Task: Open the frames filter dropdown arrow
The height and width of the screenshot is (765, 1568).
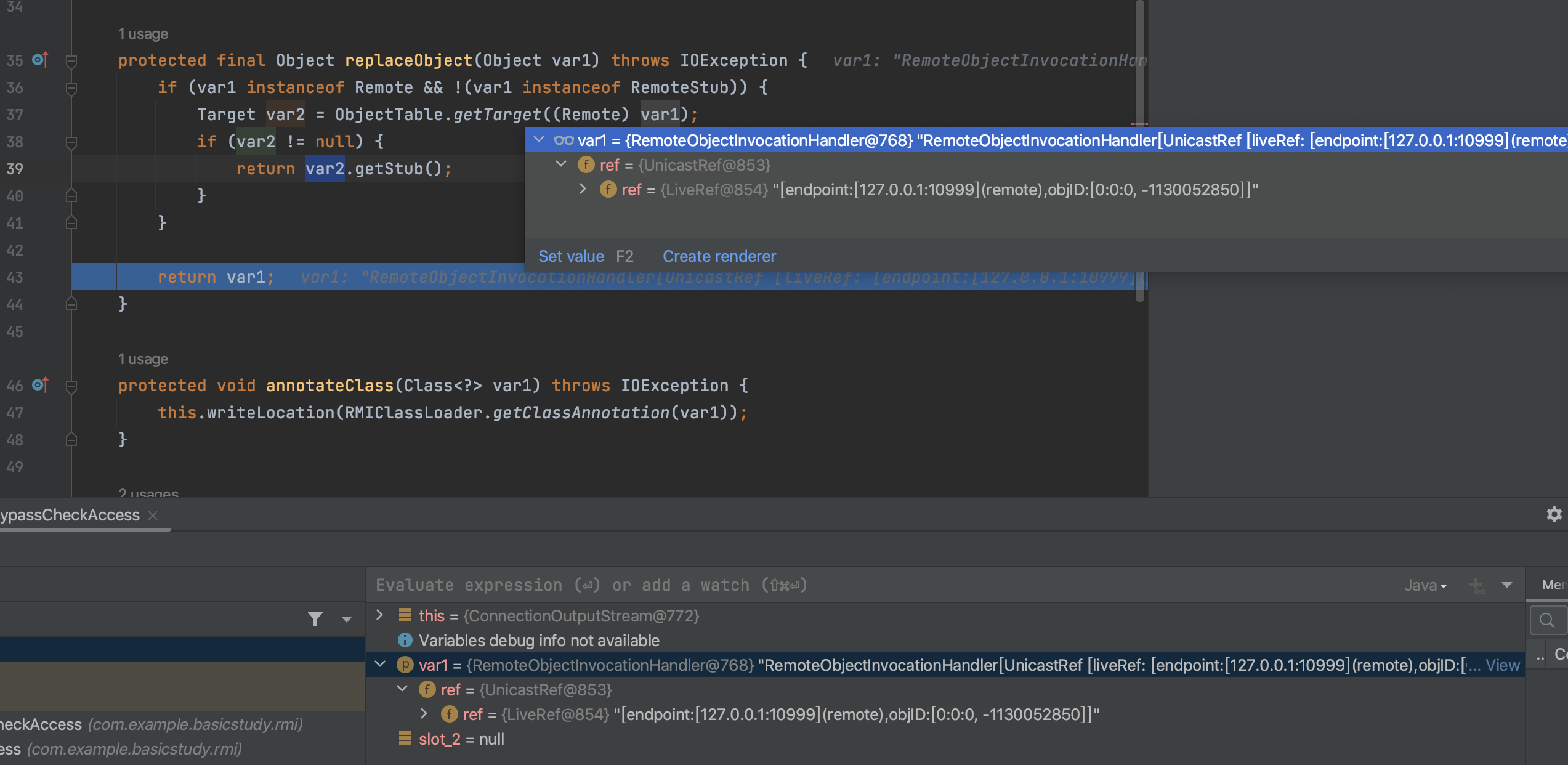Action: [x=347, y=620]
